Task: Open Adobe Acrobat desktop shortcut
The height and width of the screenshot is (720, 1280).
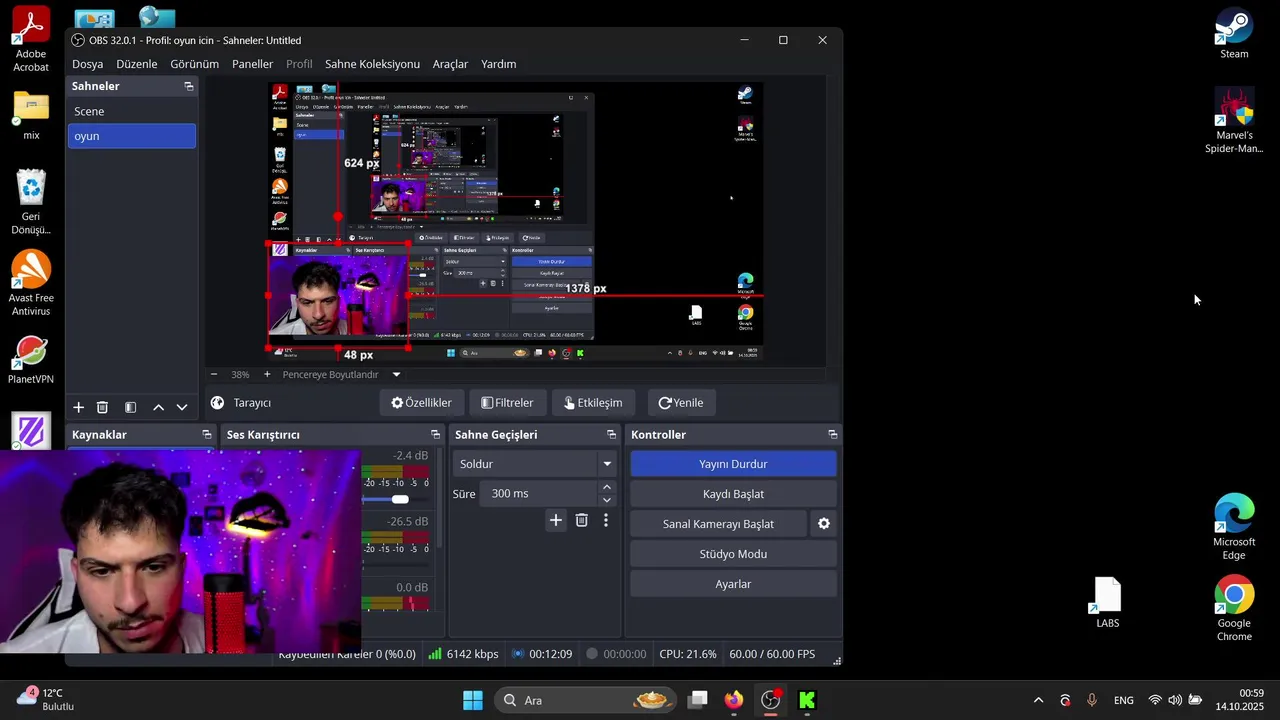Action: (x=31, y=40)
